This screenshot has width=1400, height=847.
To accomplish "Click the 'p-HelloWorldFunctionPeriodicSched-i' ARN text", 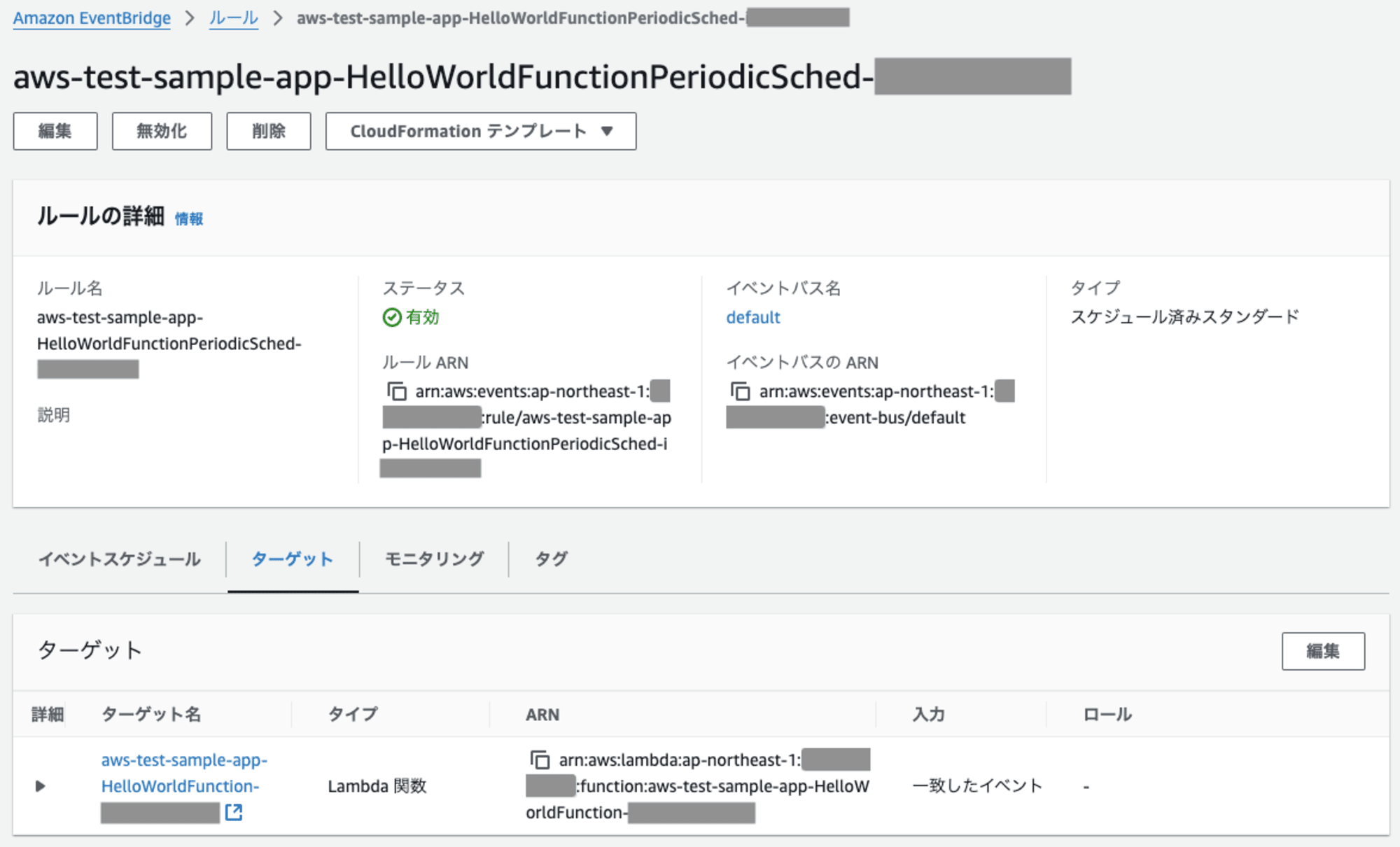I will (x=525, y=444).
